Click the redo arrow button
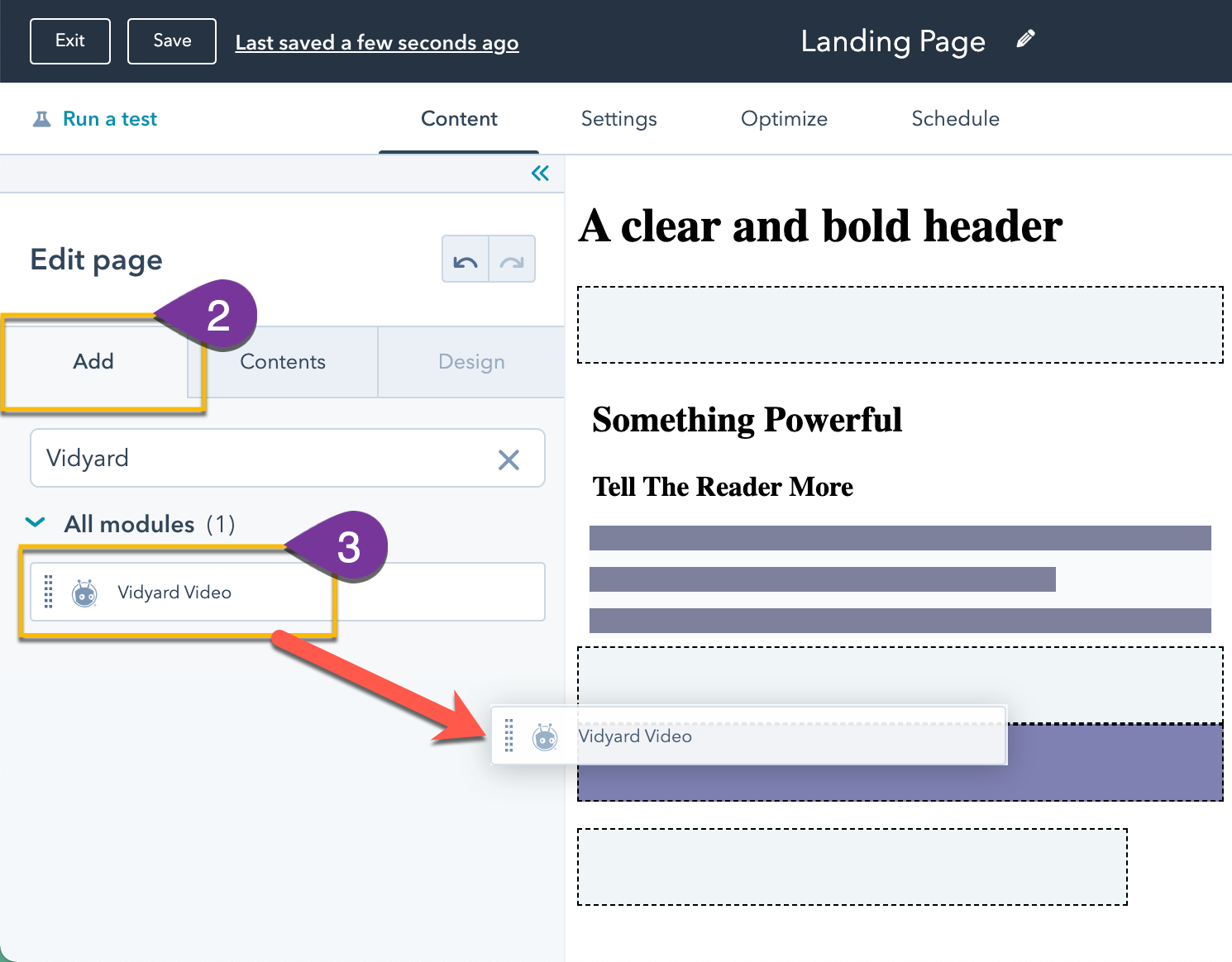This screenshot has height=962, width=1232. pyautogui.click(x=512, y=260)
